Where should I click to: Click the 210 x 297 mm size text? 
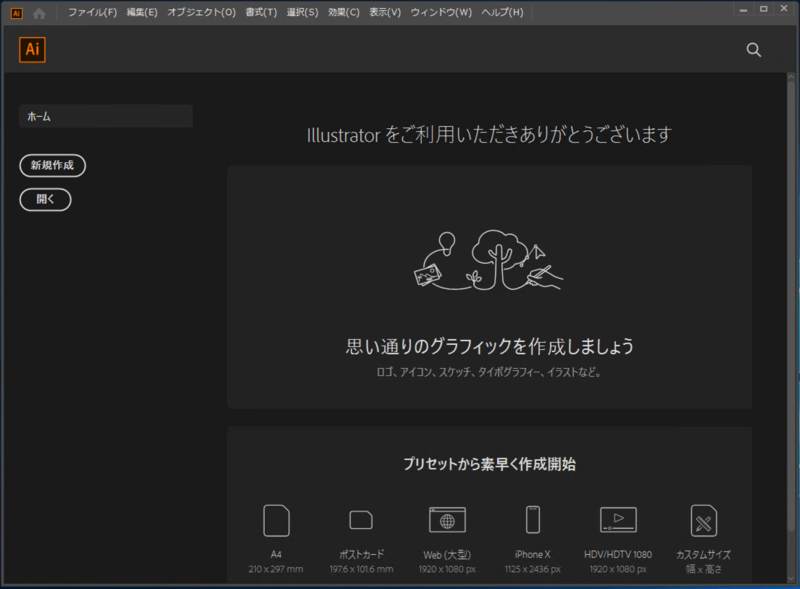[276, 569]
